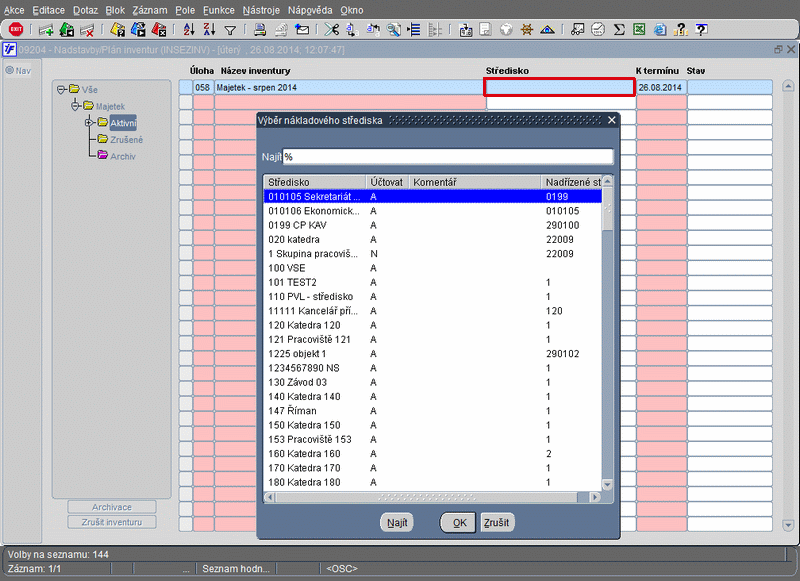Click the globe icon in toolbar
Screen dimensions: 800x581
coord(506,30)
